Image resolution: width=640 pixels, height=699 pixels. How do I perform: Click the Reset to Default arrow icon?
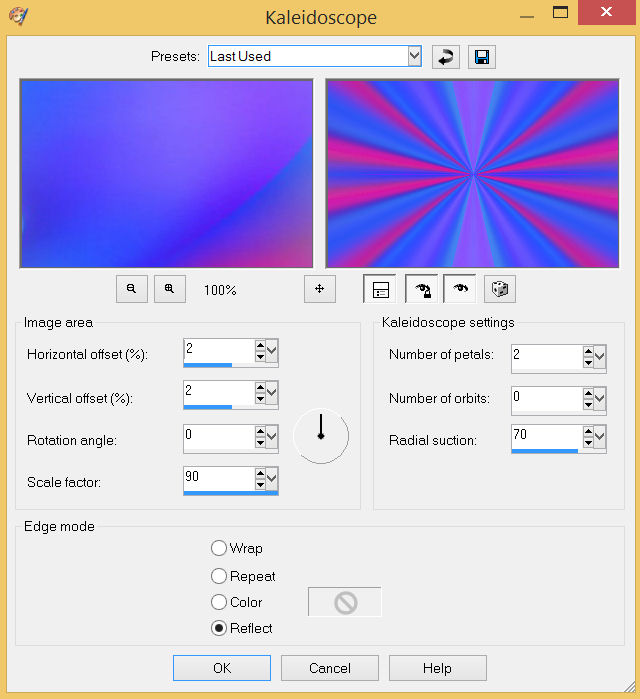(x=446, y=57)
